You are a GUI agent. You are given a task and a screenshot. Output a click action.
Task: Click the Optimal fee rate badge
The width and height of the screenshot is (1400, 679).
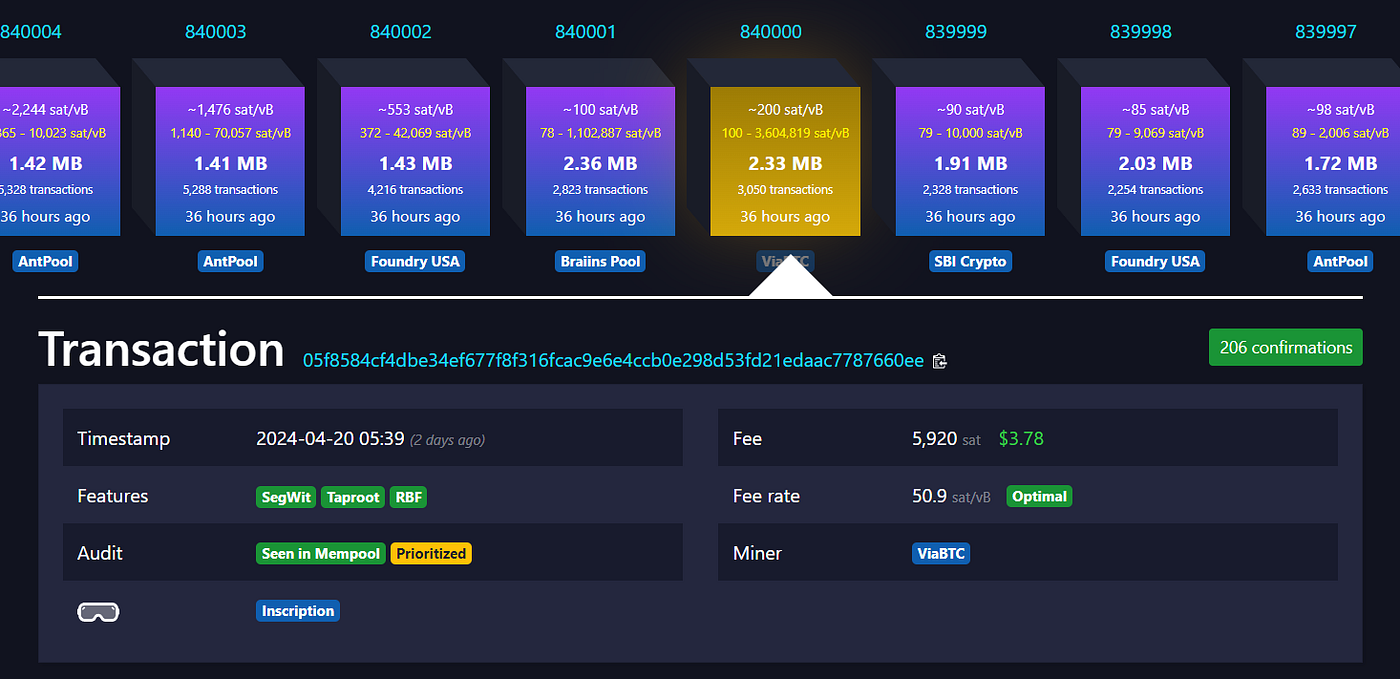pyautogui.click(x=1039, y=496)
